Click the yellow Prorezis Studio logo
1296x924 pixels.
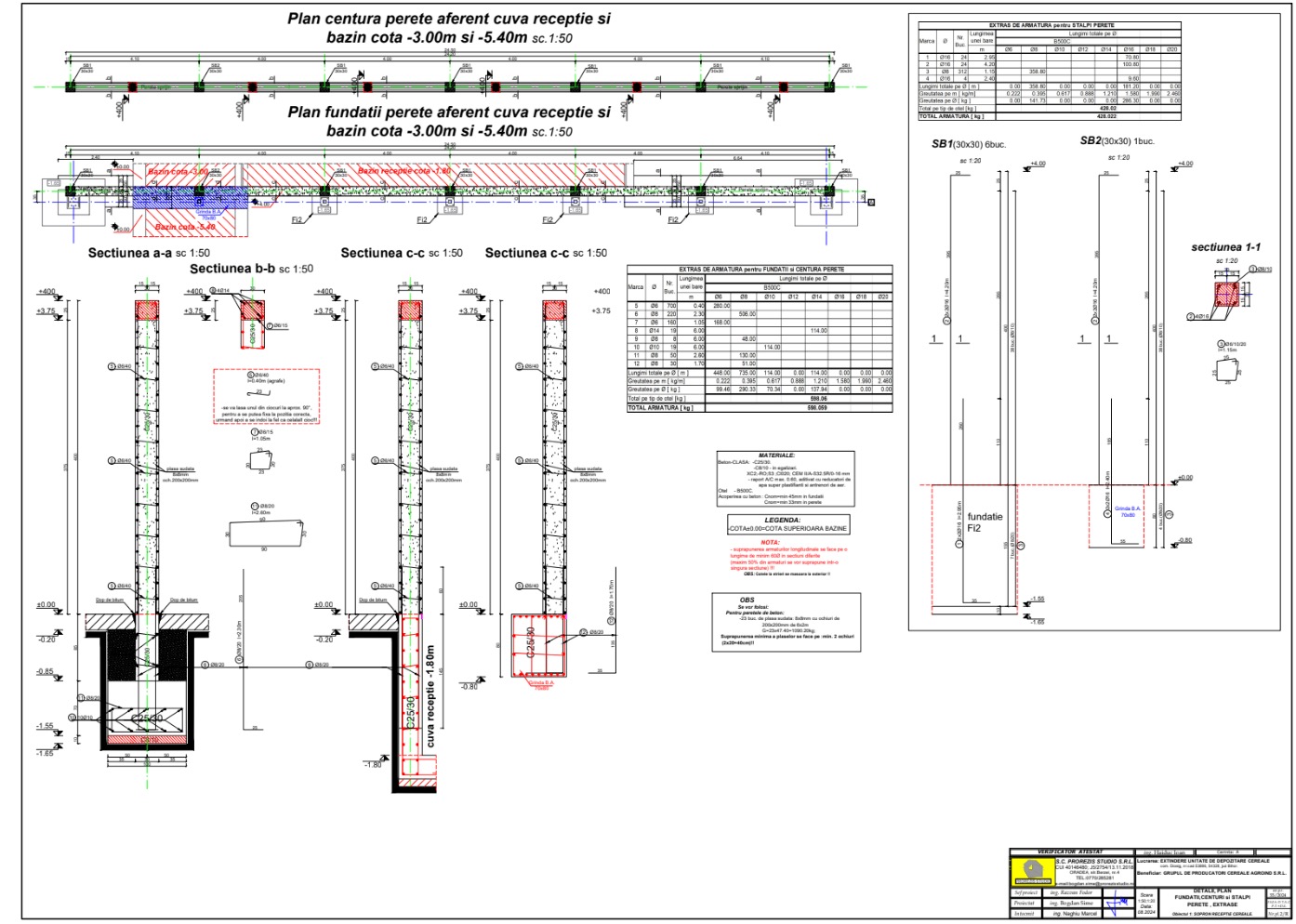pyautogui.click(x=1031, y=870)
